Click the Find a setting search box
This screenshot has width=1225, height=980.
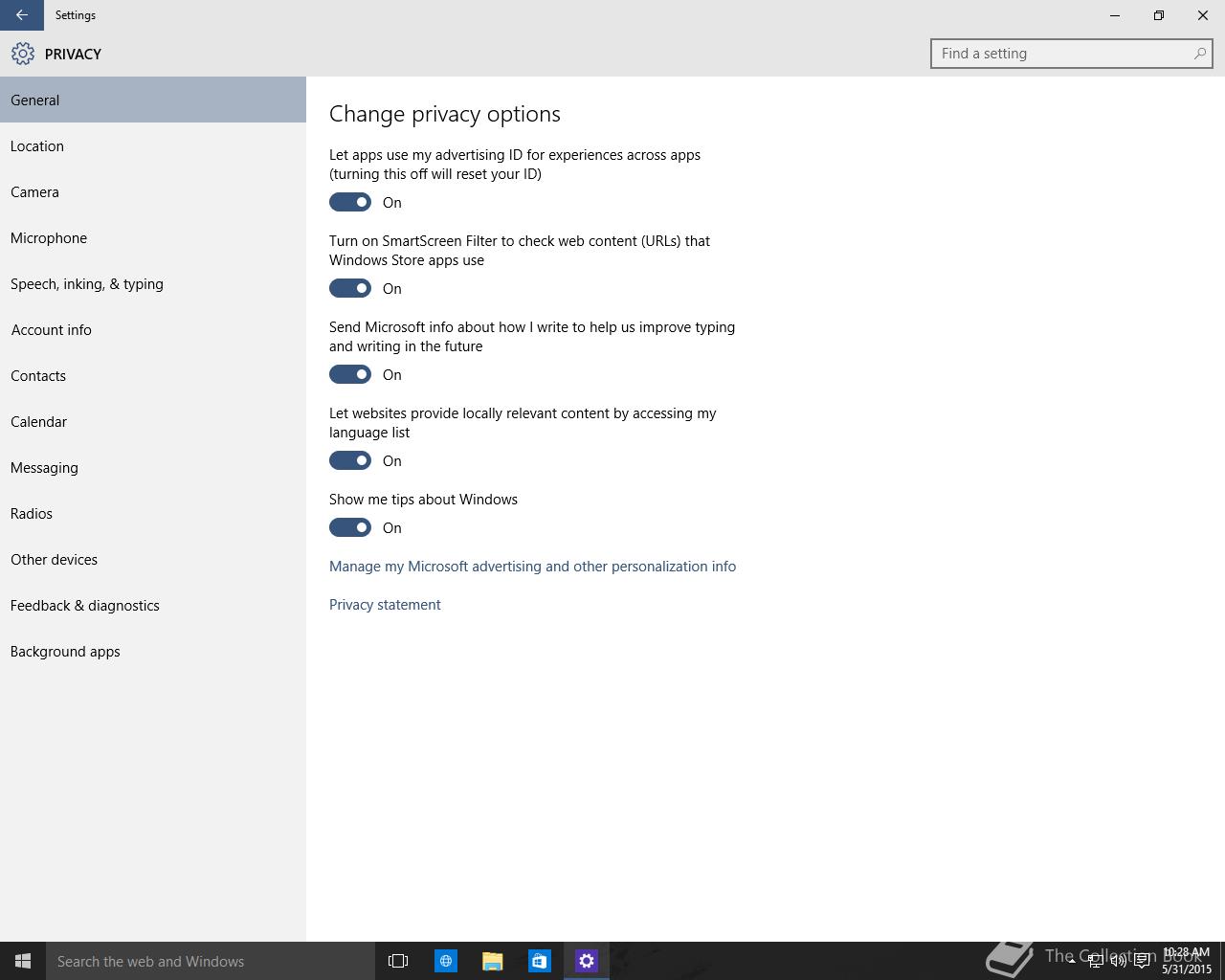[1071, 54]
